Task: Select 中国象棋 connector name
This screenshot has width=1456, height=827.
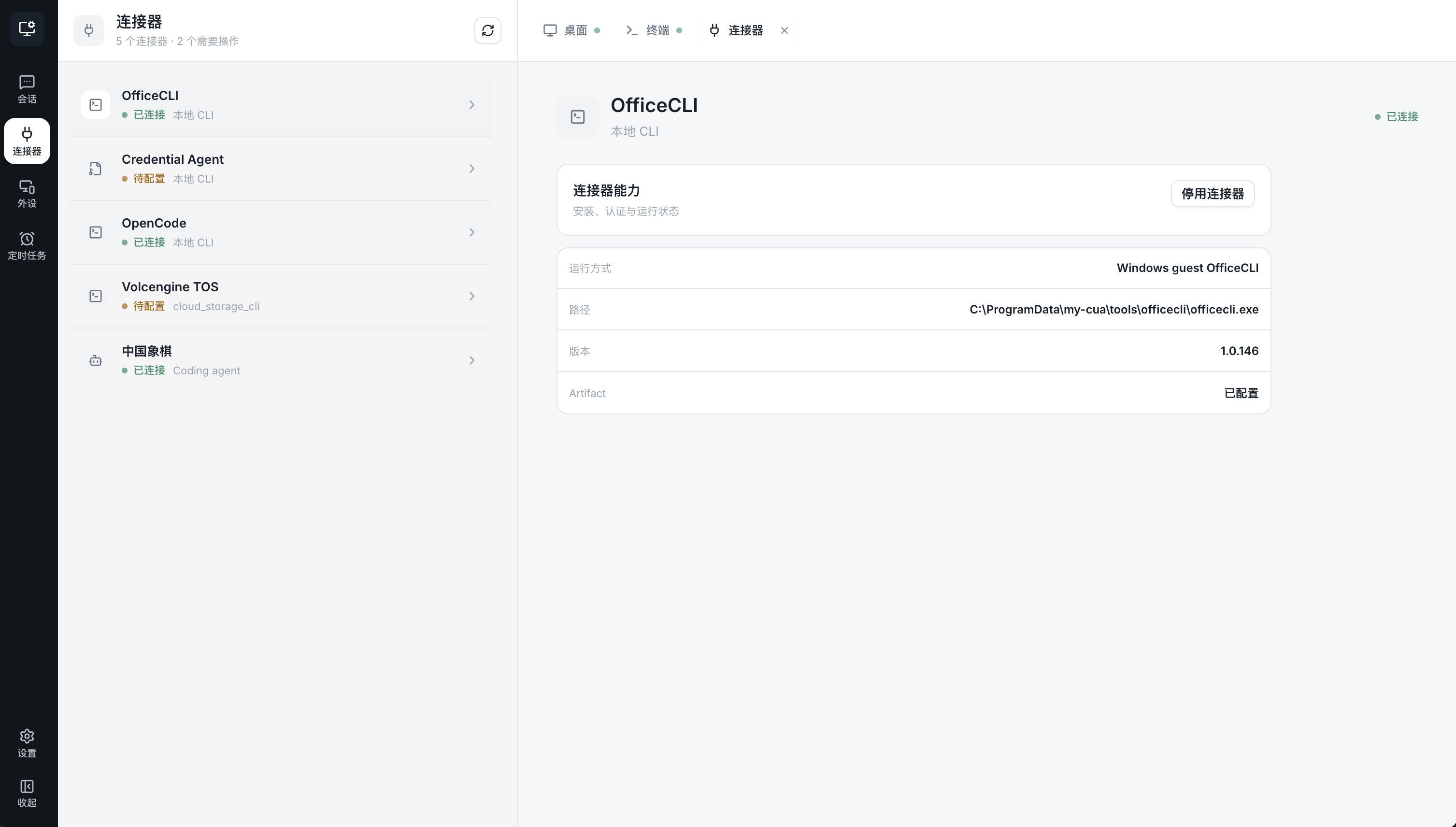Action: tap(146, 351)
